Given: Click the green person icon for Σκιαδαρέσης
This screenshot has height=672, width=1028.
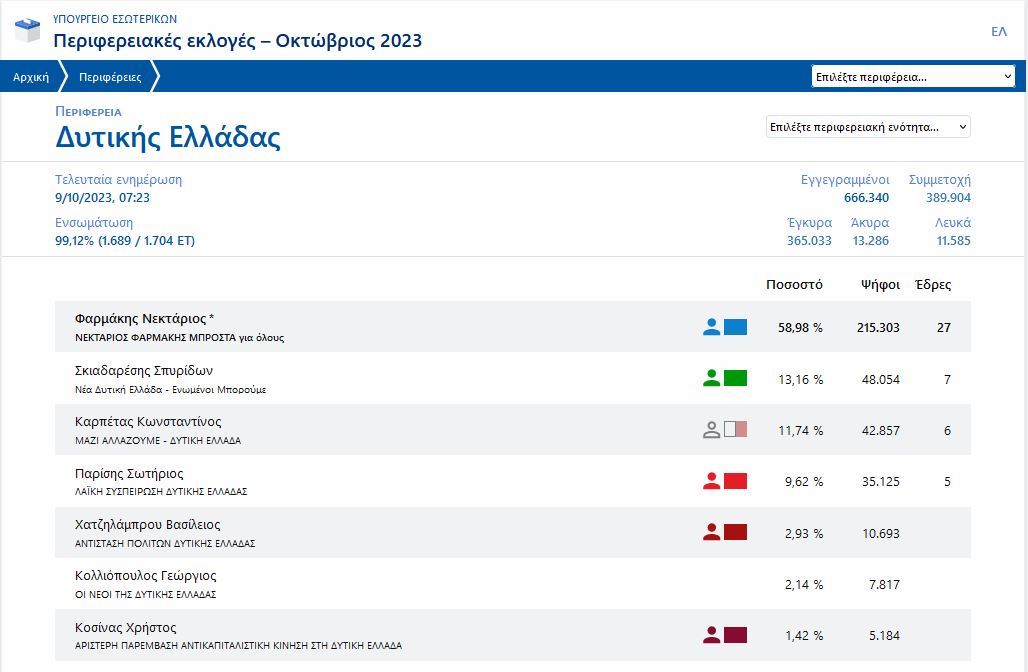Looking at the screenshot, I should (711, 378).
